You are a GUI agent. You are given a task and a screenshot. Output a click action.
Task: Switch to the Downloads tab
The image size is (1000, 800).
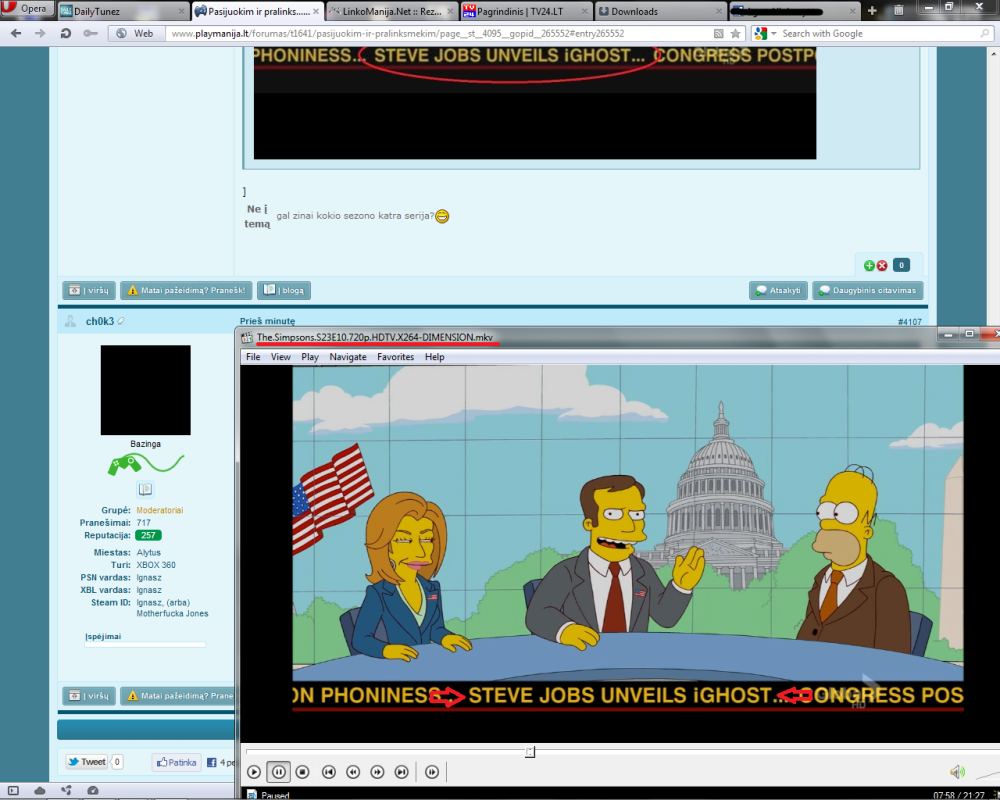(x=661, y=11)
